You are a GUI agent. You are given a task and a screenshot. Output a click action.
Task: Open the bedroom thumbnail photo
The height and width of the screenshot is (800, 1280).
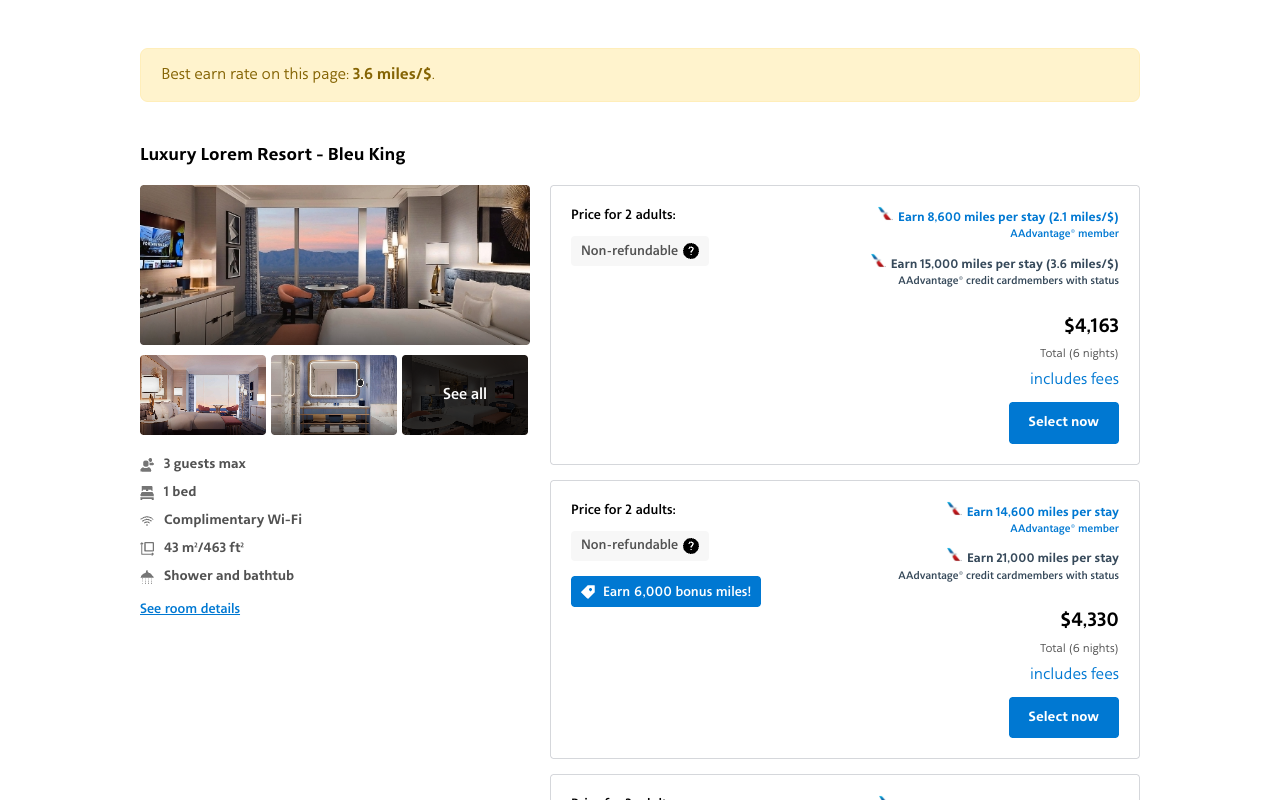pyautogui.click(x=203, y=395)
